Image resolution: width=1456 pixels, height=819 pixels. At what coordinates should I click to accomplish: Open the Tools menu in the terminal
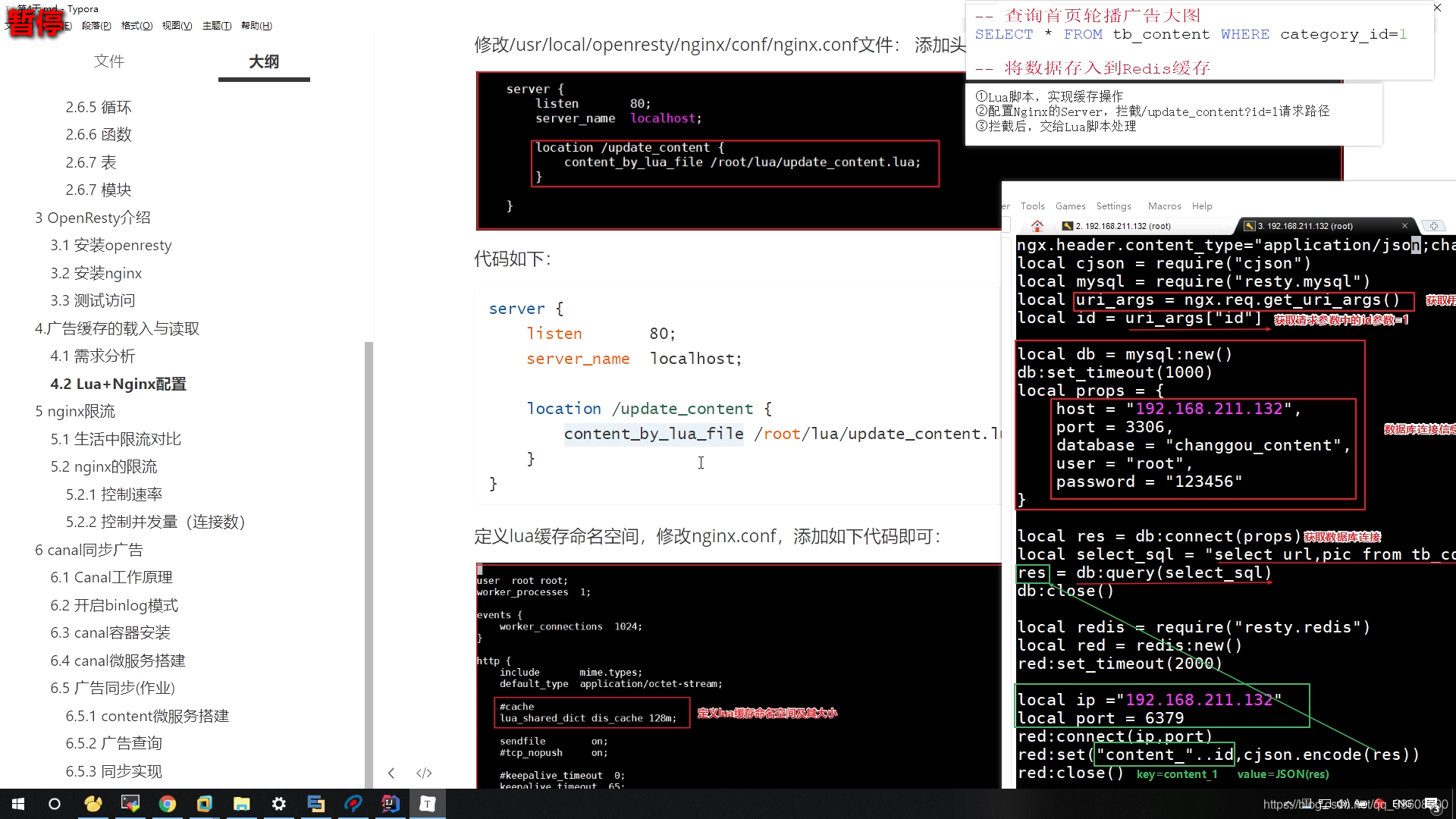[1032, 206]
